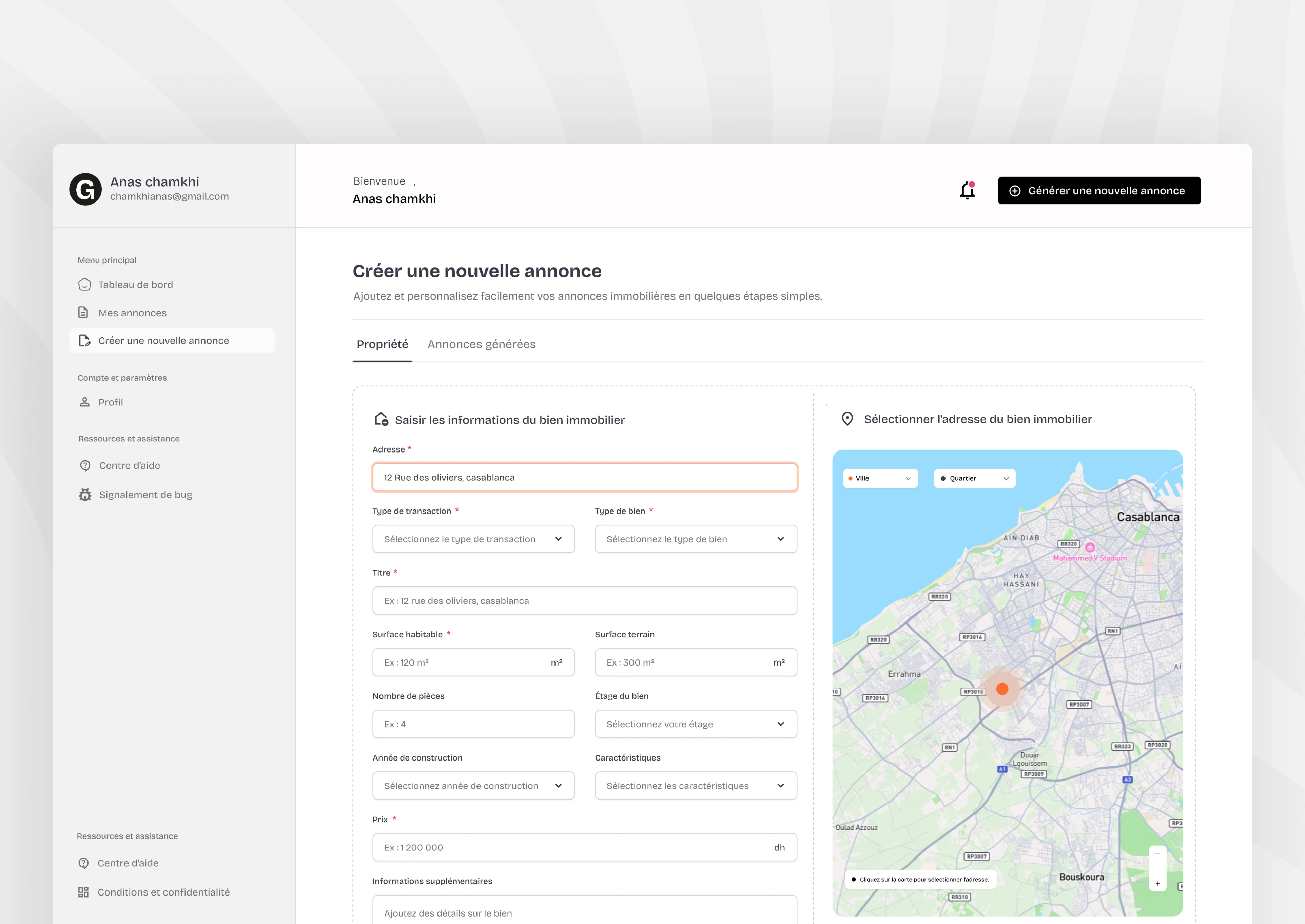
Task: Click the notification bell icon
Action: tap(967, 190)
